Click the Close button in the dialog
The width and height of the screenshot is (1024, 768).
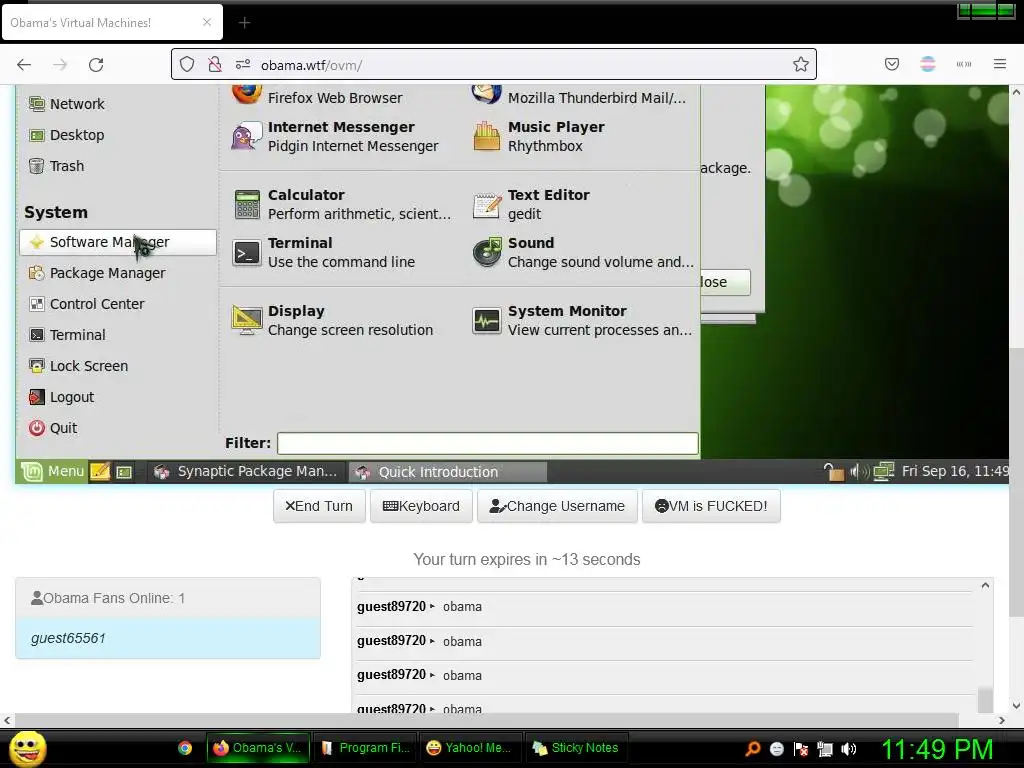(x=725, y=282)
